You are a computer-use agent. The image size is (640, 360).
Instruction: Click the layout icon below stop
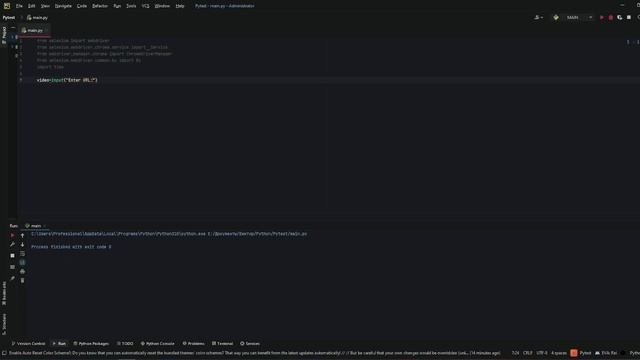point(12,267)
